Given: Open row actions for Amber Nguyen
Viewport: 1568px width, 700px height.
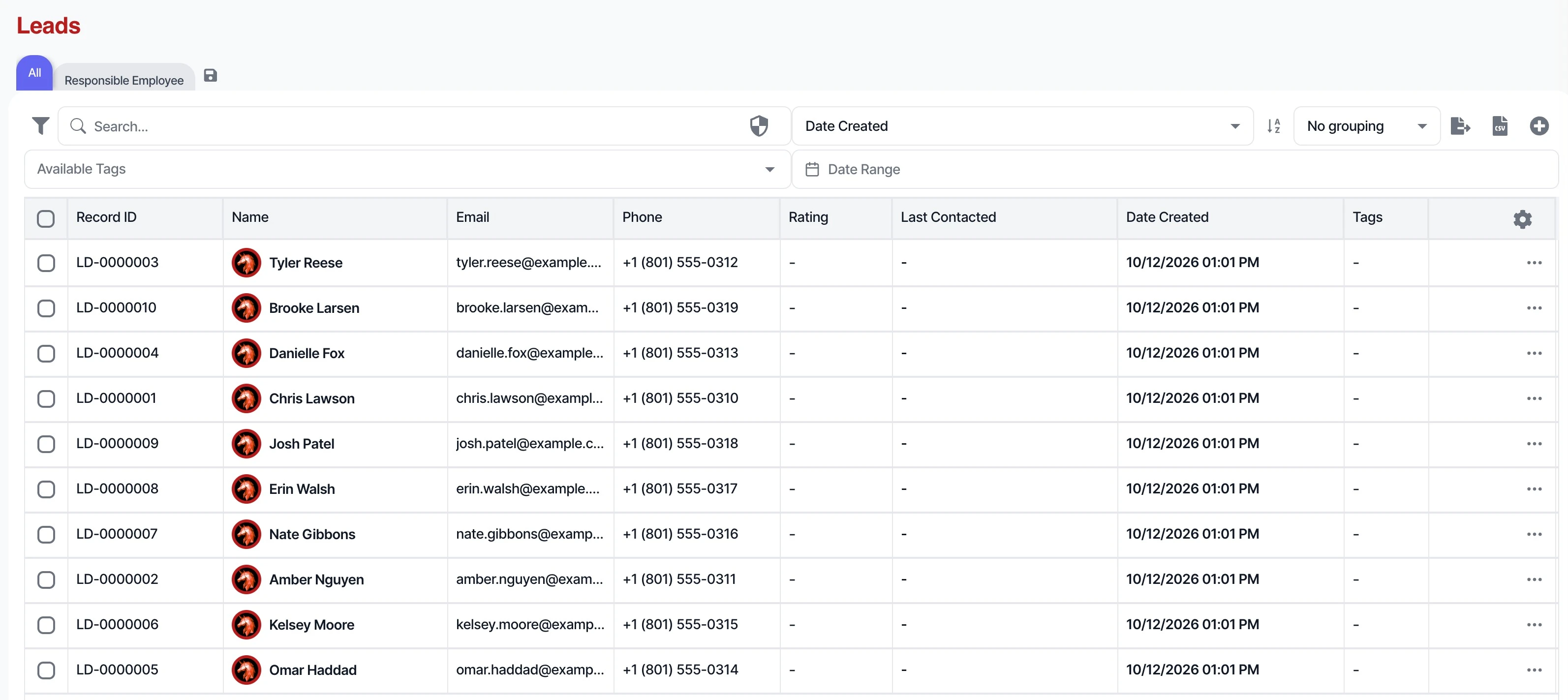Looking at the screenshot, I should tap(1534, 579).
